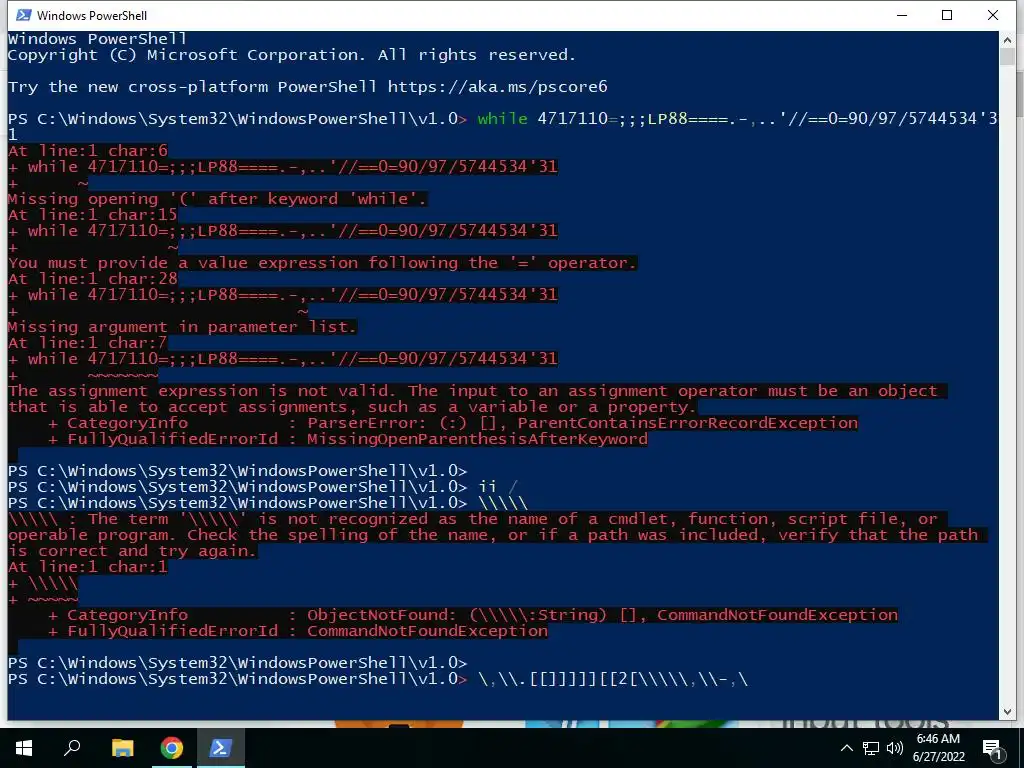Viewport: 1024px width, 768px height.
Task: Launch File Explorer from taskbar
Action: click(x=122, y=748)
